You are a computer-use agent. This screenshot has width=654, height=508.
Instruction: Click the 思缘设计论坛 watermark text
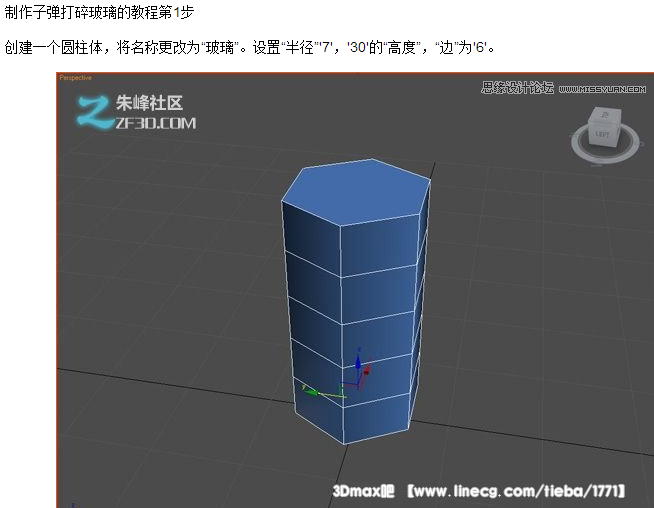coord(517,88)
